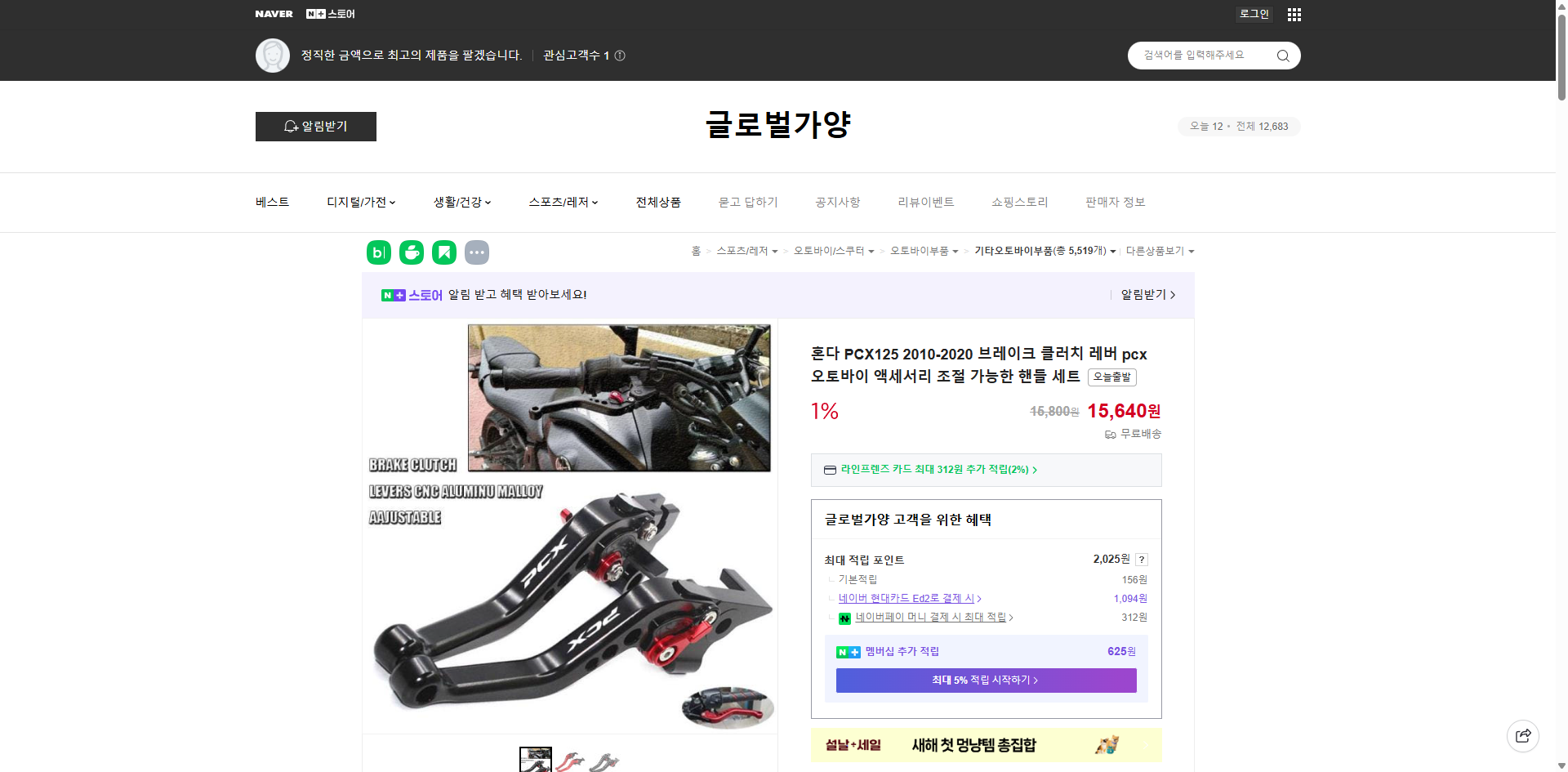The height and width of the screenshot is (772, 1568).
Task: Open the 기타오토바이부품 breadcrumb dropdown
Action: pos(1116,251)
